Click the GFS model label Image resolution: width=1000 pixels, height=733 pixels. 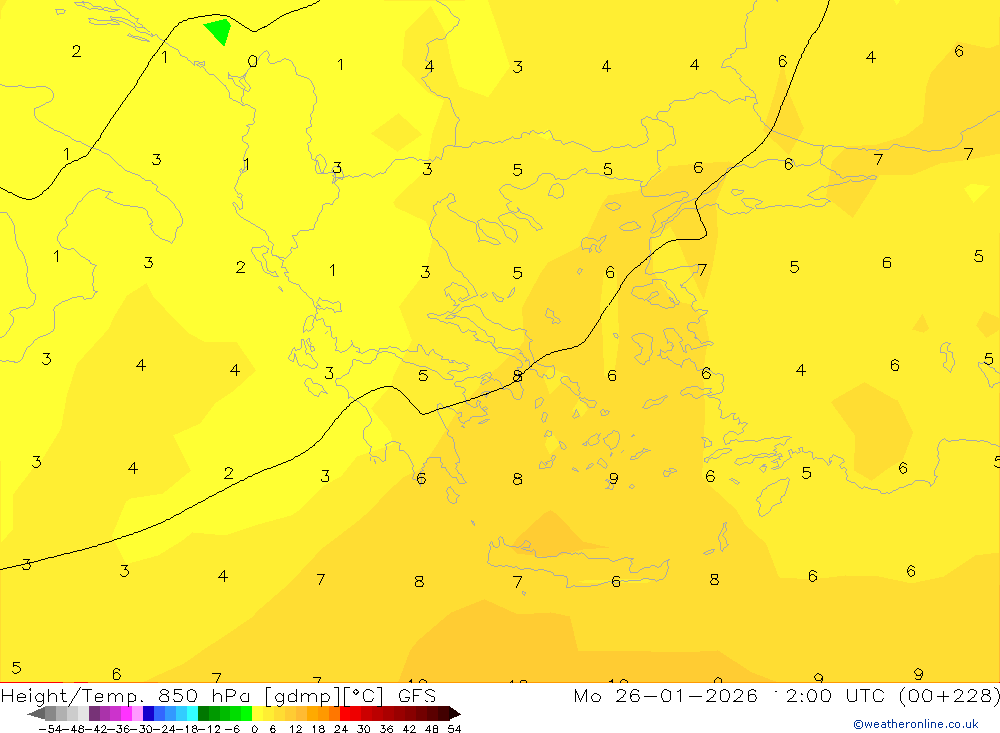click(417, 695)
